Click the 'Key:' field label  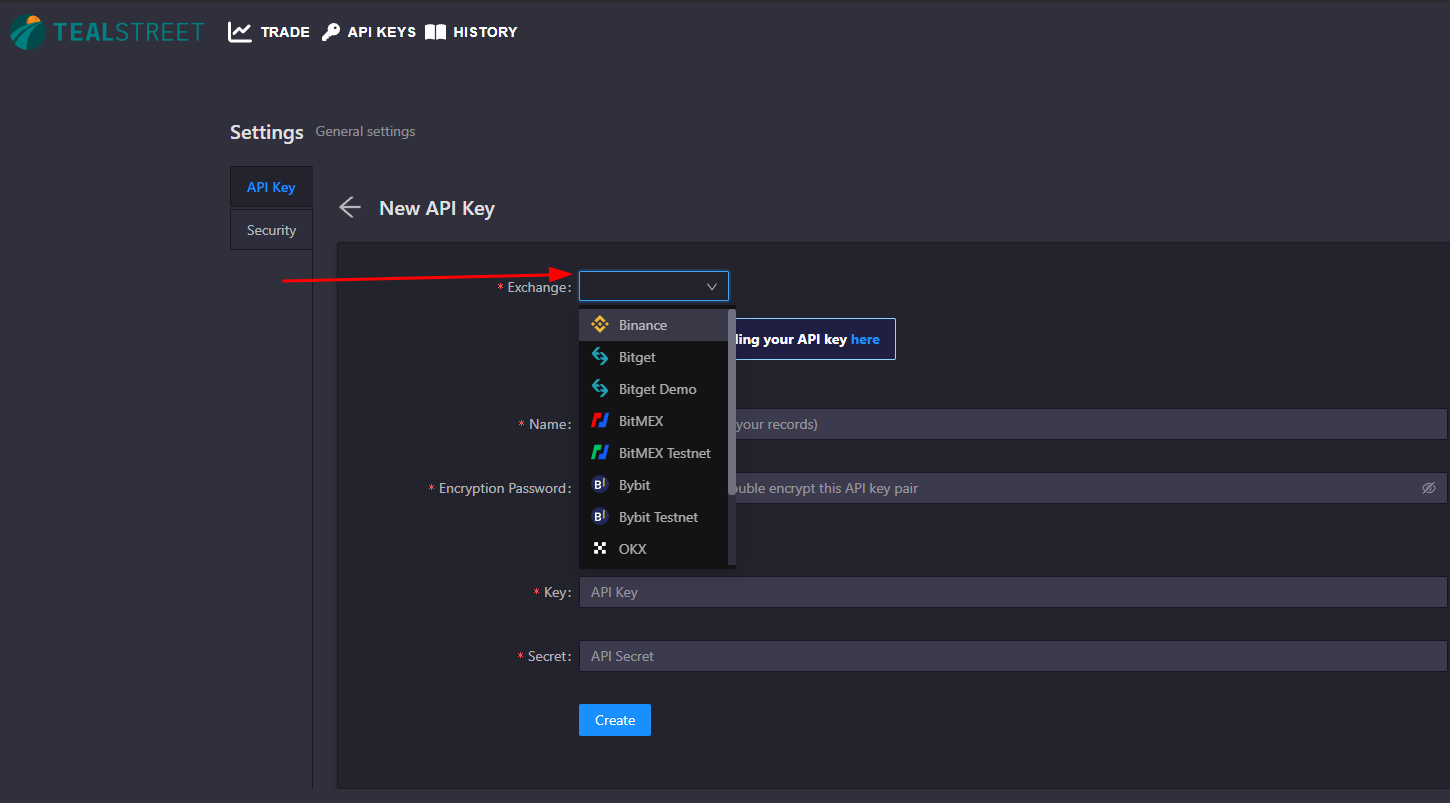coord(558,592)
